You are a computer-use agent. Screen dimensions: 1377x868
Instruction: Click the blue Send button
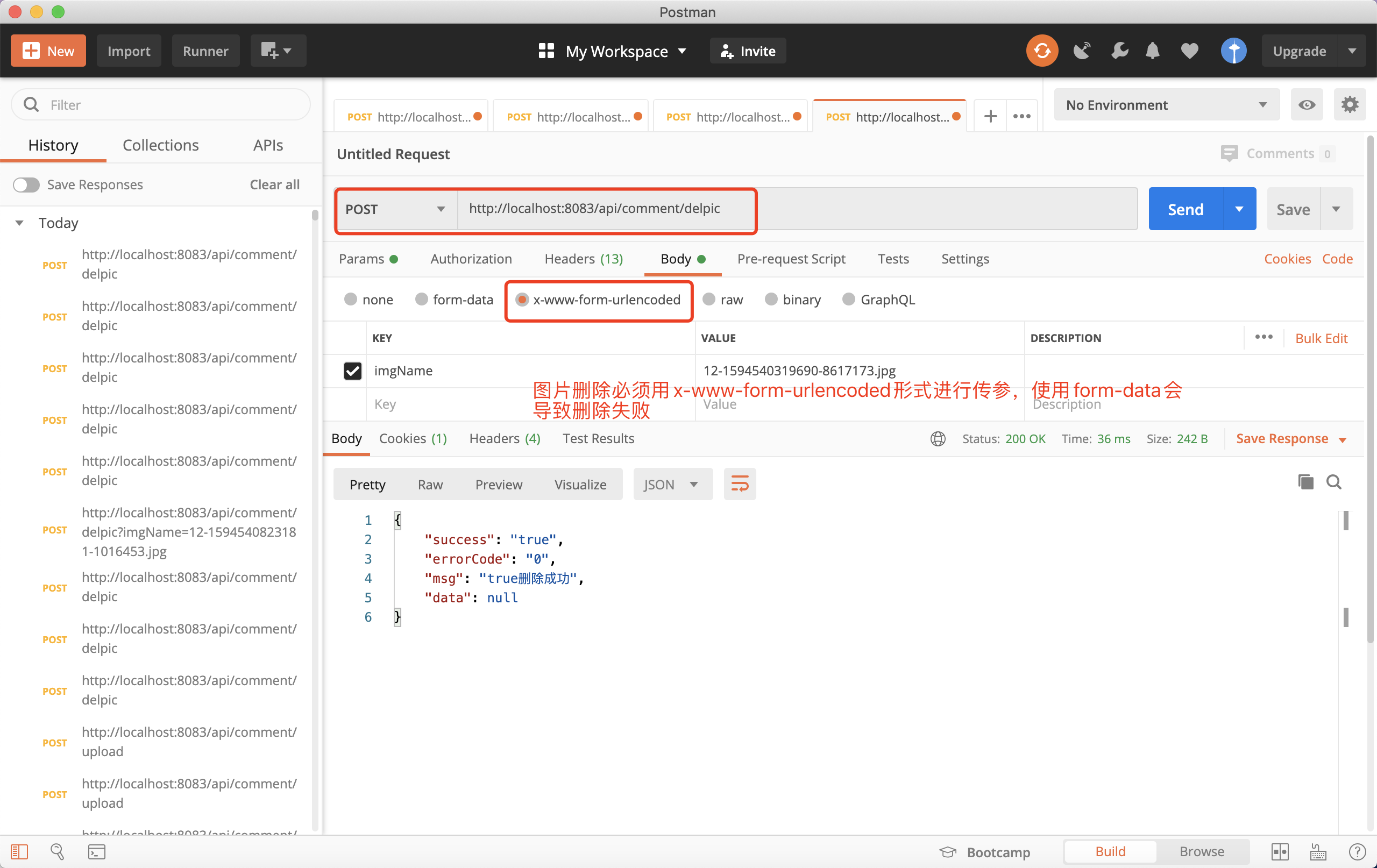tap(1186, 209)
